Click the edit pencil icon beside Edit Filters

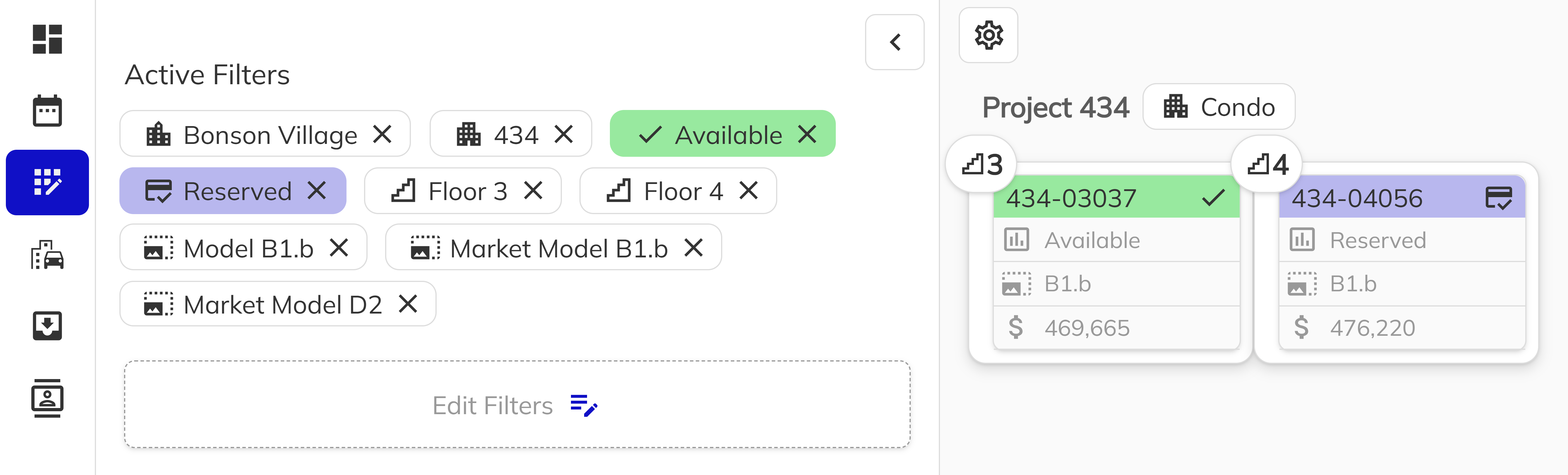584,406
